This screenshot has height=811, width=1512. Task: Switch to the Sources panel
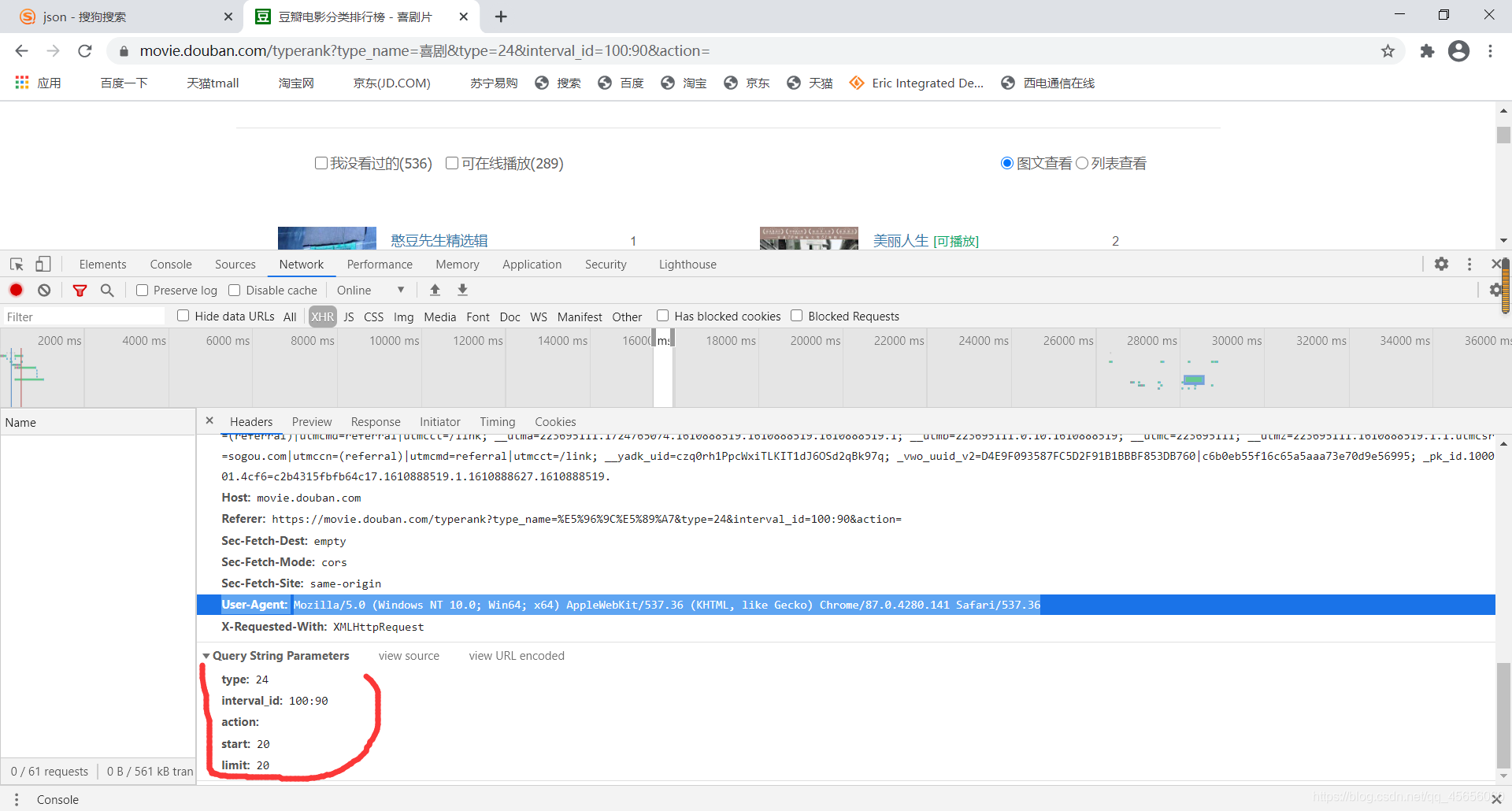pyautogui.click(x=235, y=265)
